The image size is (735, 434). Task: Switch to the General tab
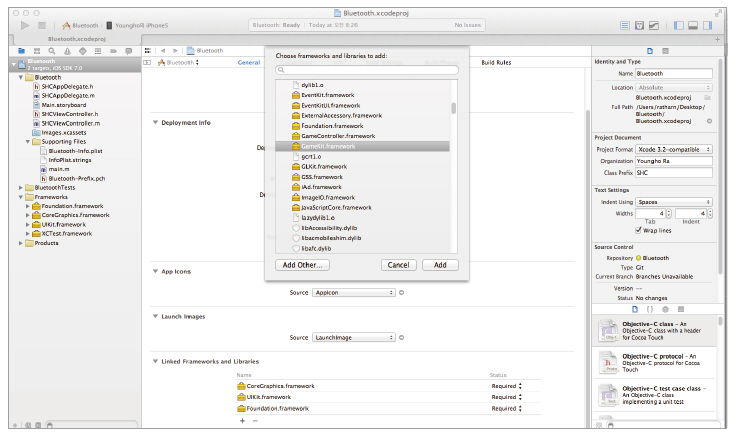[x=249, y=62]
